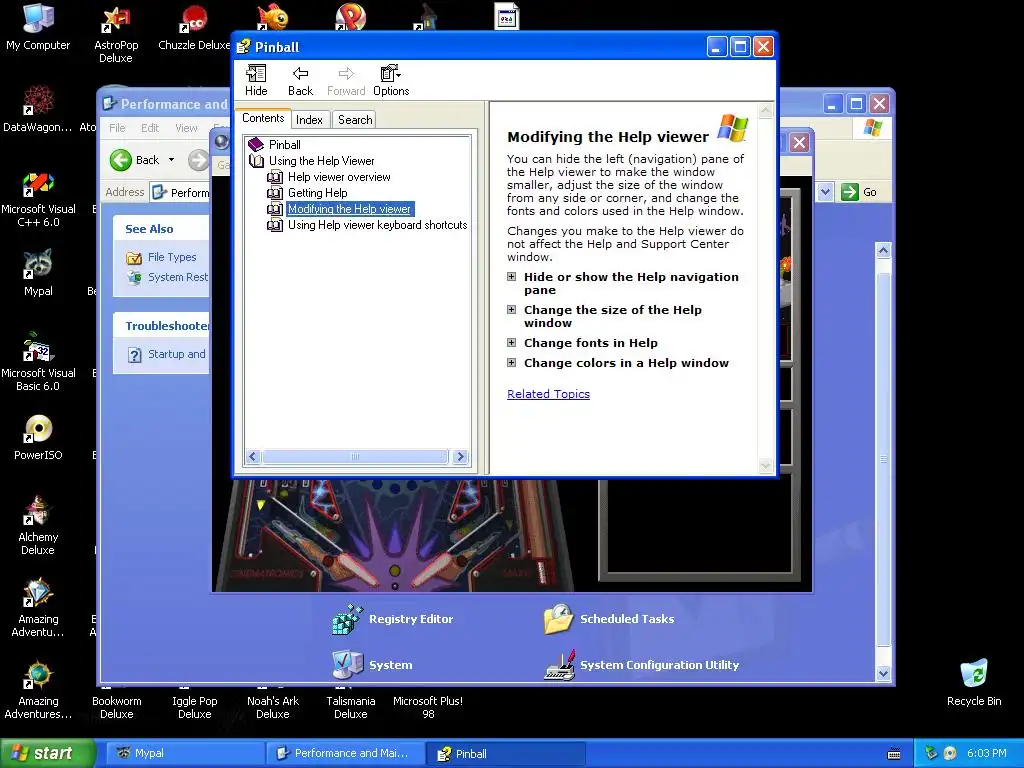Click Pinball taskbar button
Image resolution: width=1024 pixels, height=768 pixels.
505,753
